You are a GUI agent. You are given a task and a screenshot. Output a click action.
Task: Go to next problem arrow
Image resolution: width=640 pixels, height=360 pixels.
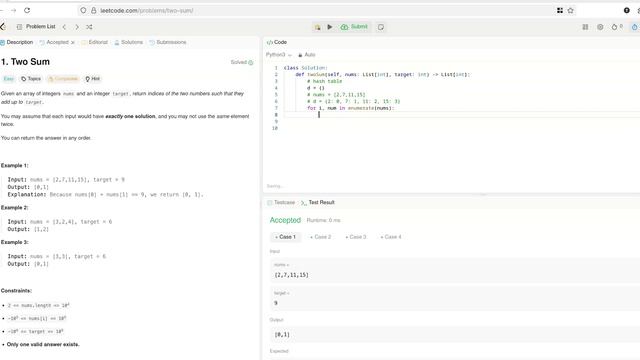pos(77,27)
